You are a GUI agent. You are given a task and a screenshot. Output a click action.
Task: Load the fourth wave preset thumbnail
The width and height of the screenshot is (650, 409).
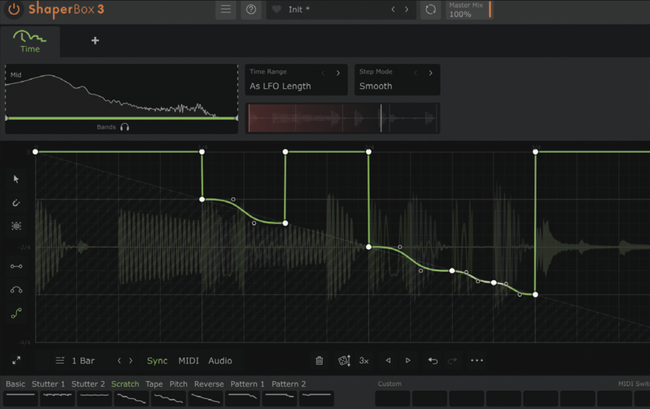(x=131, y=398)
